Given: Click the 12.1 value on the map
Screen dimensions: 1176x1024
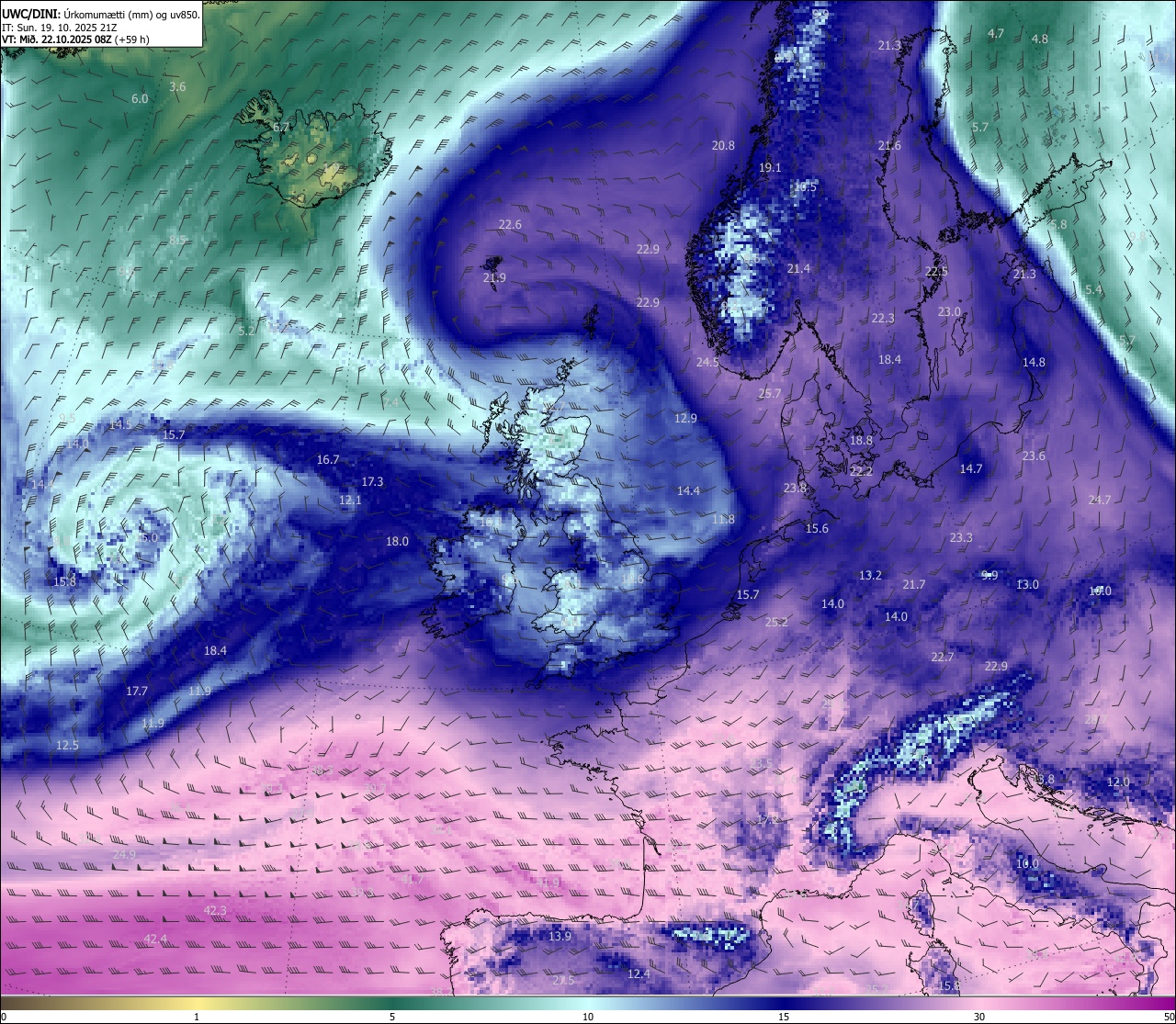Looking at the screenshot, I should (350, 501).
